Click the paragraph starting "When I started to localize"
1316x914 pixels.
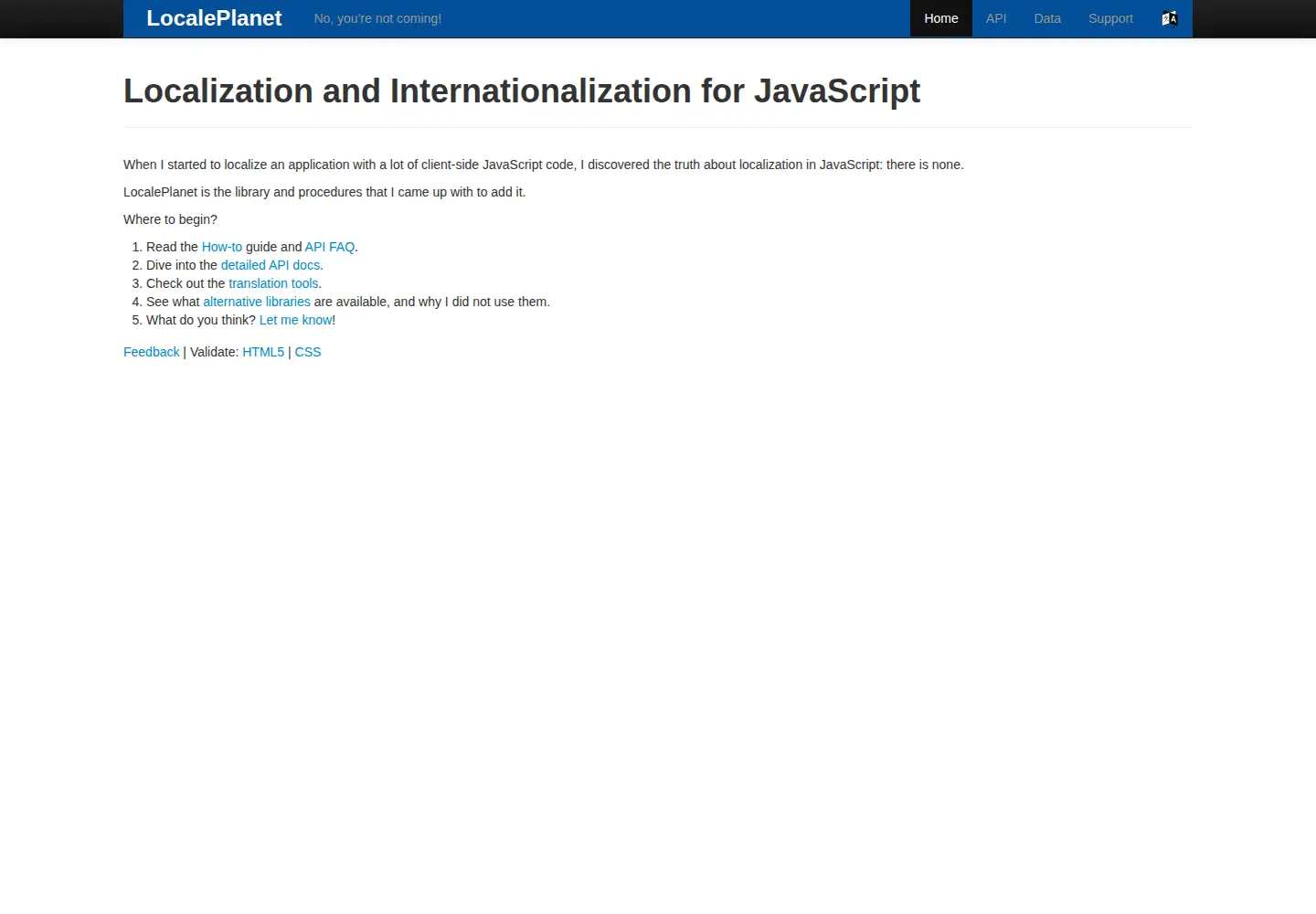(544, 165)
